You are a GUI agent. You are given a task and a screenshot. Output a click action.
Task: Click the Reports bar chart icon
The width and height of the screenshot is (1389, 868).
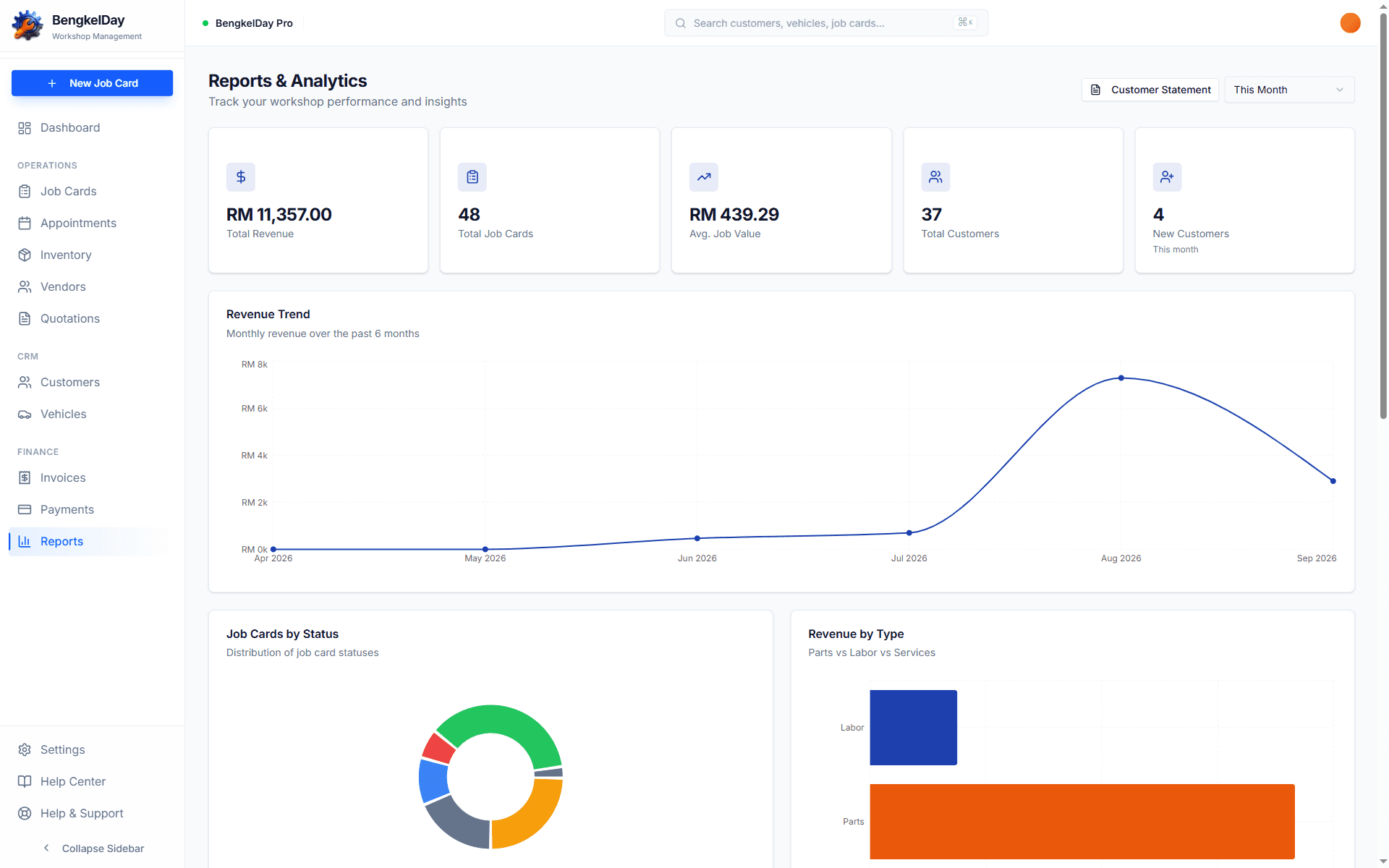(x=25, y=542)
